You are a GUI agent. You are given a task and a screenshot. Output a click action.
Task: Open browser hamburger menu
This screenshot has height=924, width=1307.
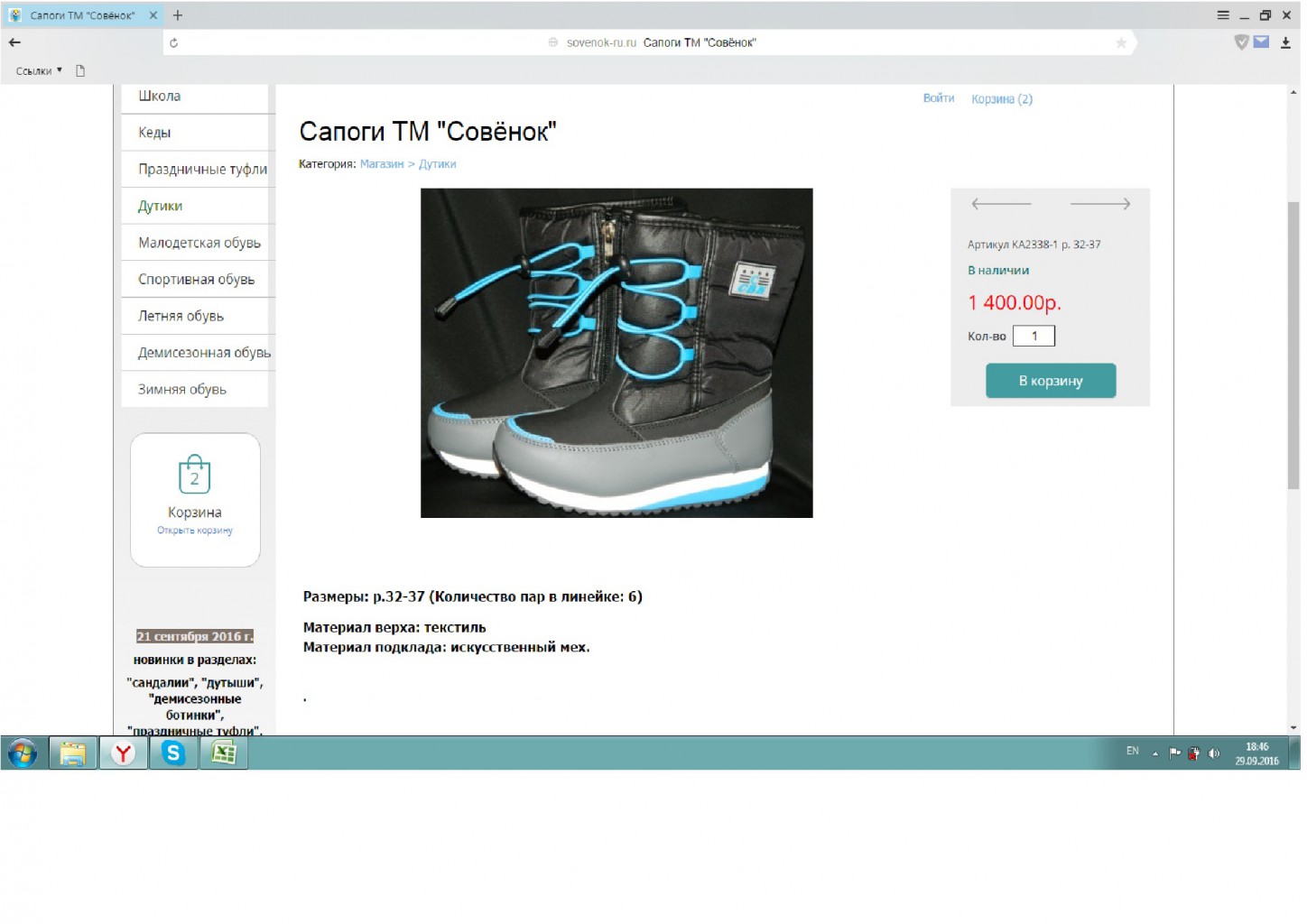[x=1223, y=15]
